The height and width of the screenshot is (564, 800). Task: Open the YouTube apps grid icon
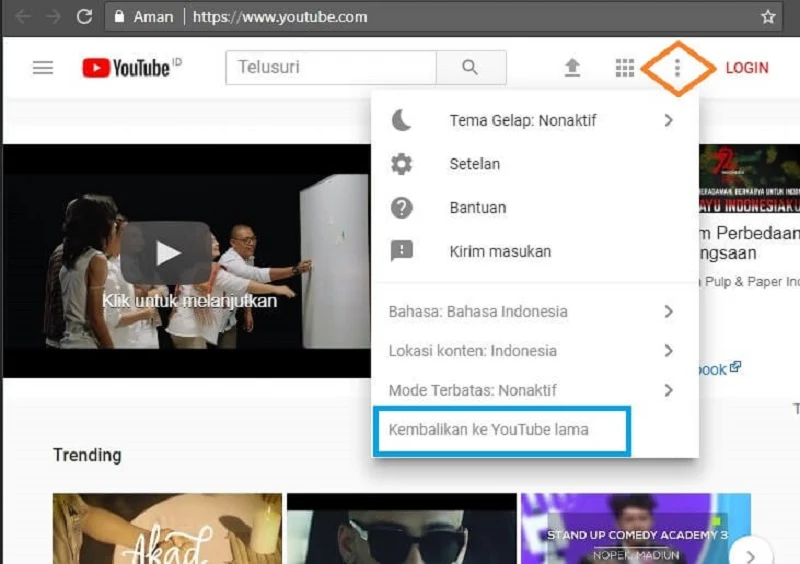(x=624, y=67)
